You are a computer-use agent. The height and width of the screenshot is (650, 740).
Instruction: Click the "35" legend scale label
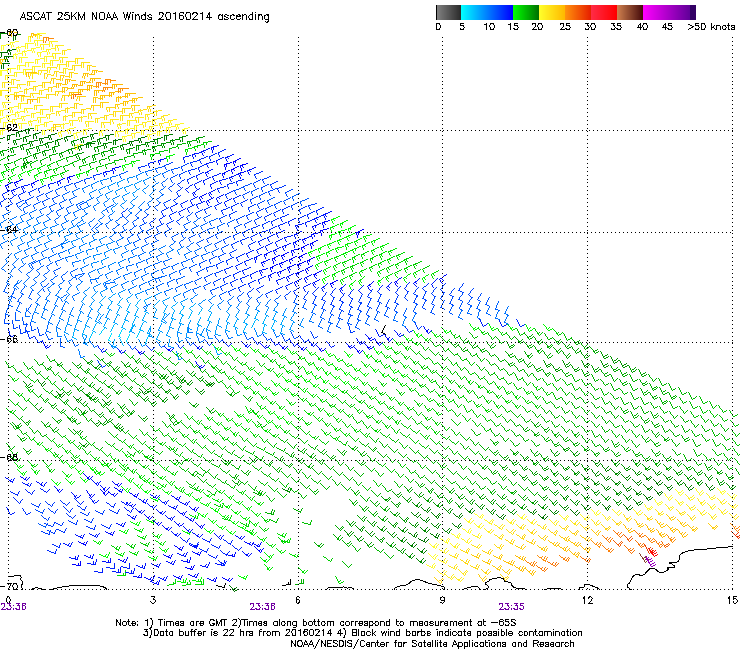(x=616, y=27)
